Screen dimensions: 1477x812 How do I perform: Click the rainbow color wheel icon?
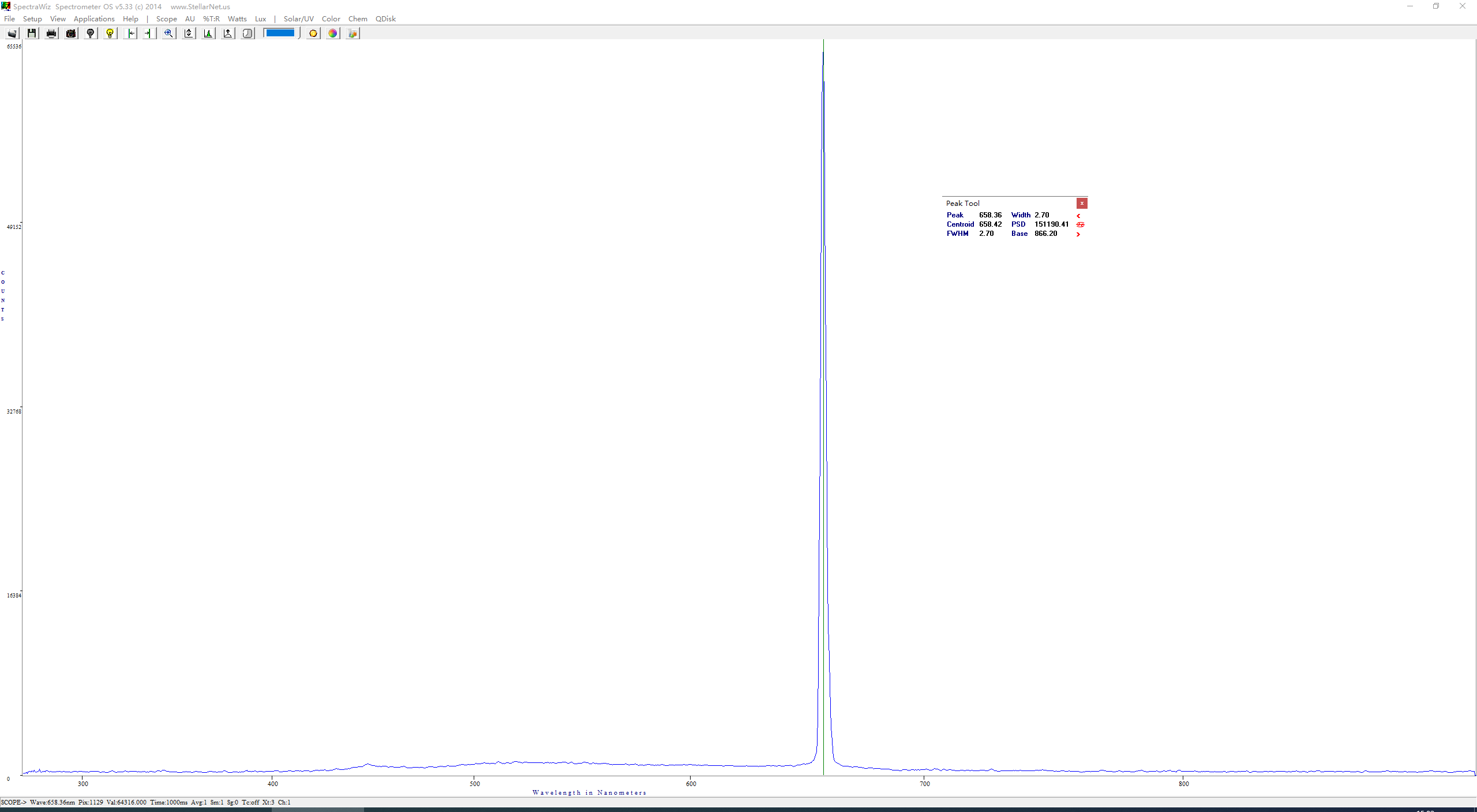[333, 33]
